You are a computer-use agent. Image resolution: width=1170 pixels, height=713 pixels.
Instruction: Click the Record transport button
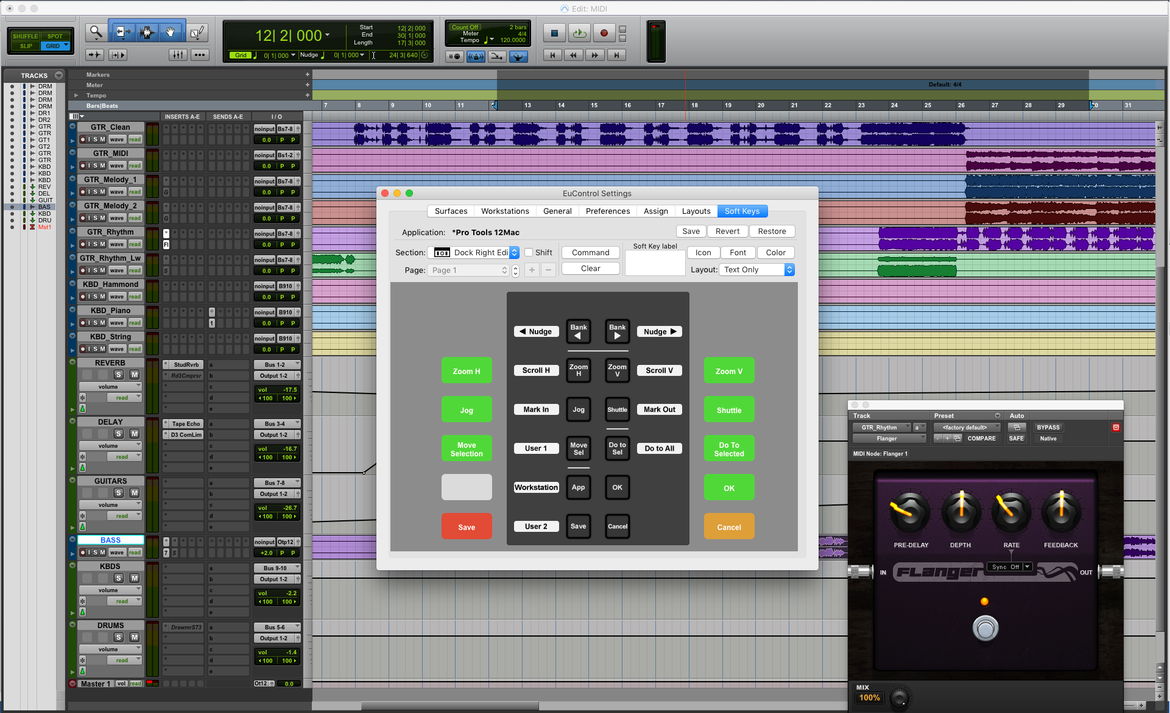(604, 33)
